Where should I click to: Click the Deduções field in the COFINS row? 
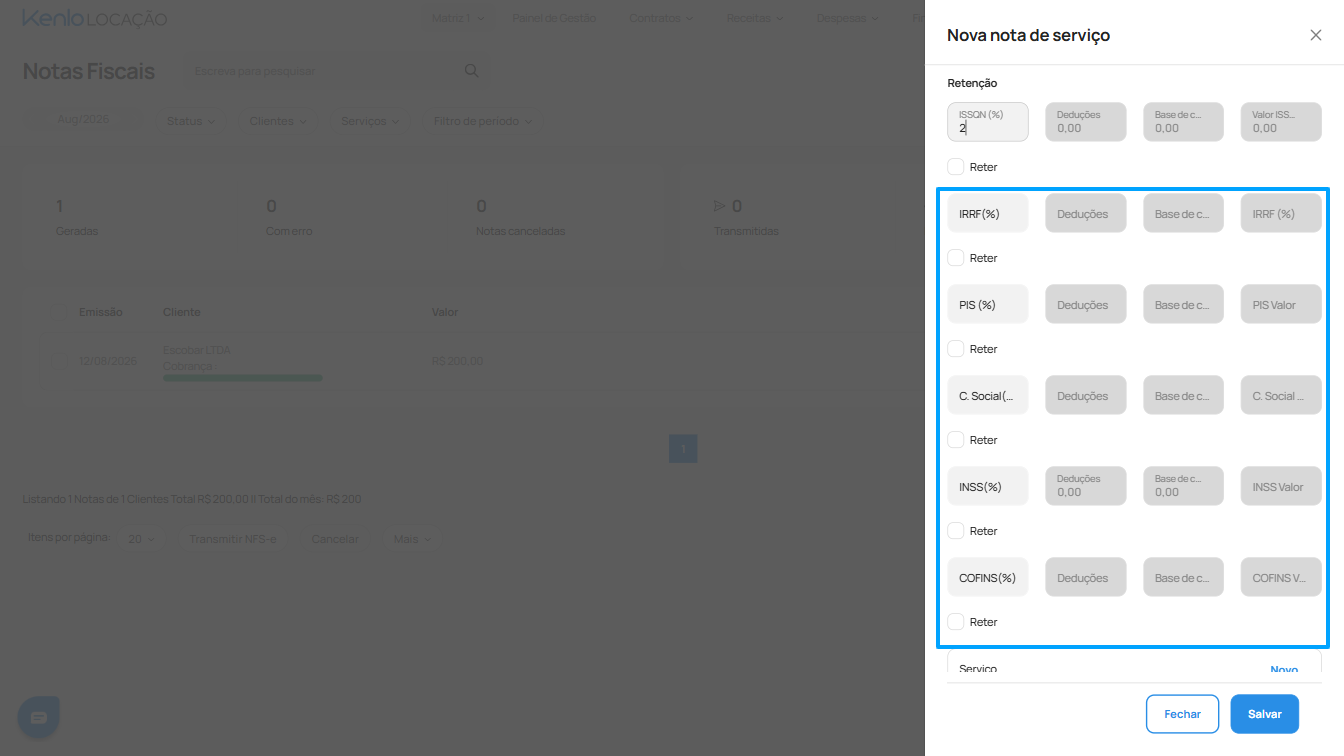point(1086,577)
